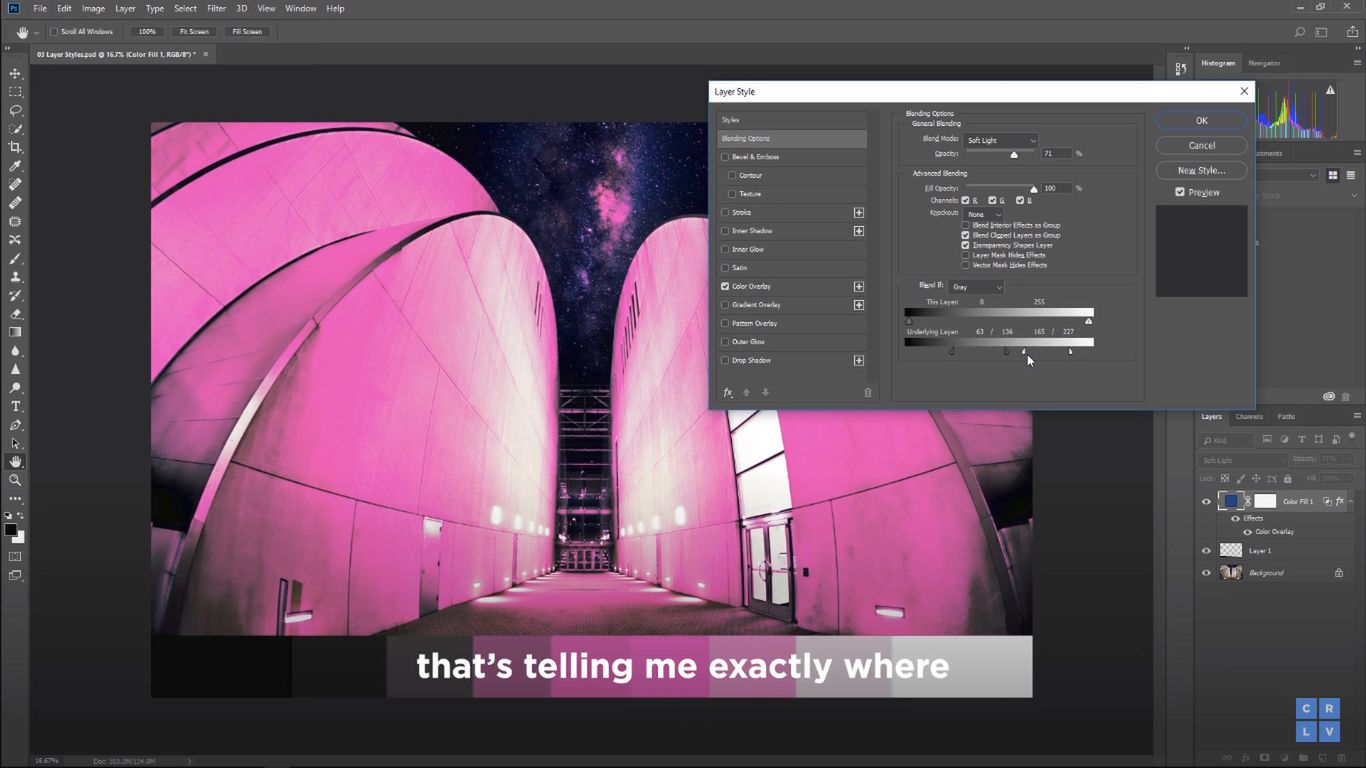The image size is (1366, 768).
Task: Select the Lasso tool
Action: pos(15,111)
